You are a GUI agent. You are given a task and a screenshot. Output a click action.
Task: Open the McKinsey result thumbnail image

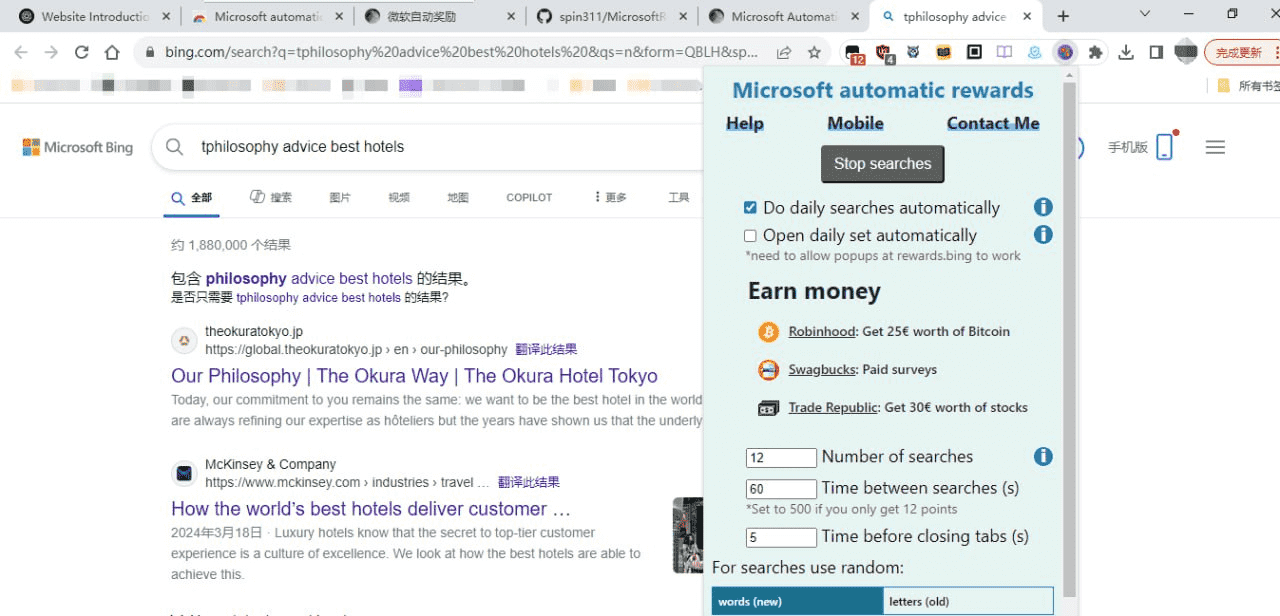[x=688, y=535]
